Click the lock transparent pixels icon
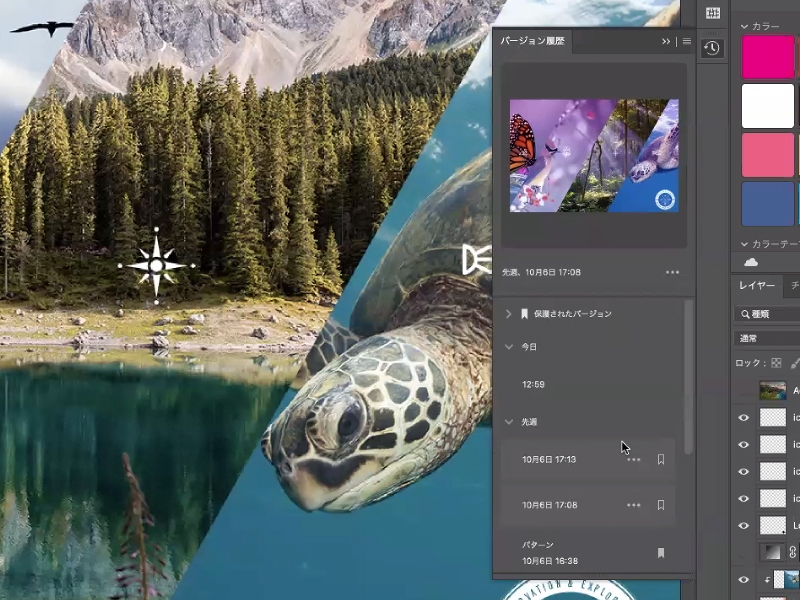The height and width of the screenshot is (600, 800). 776,363
